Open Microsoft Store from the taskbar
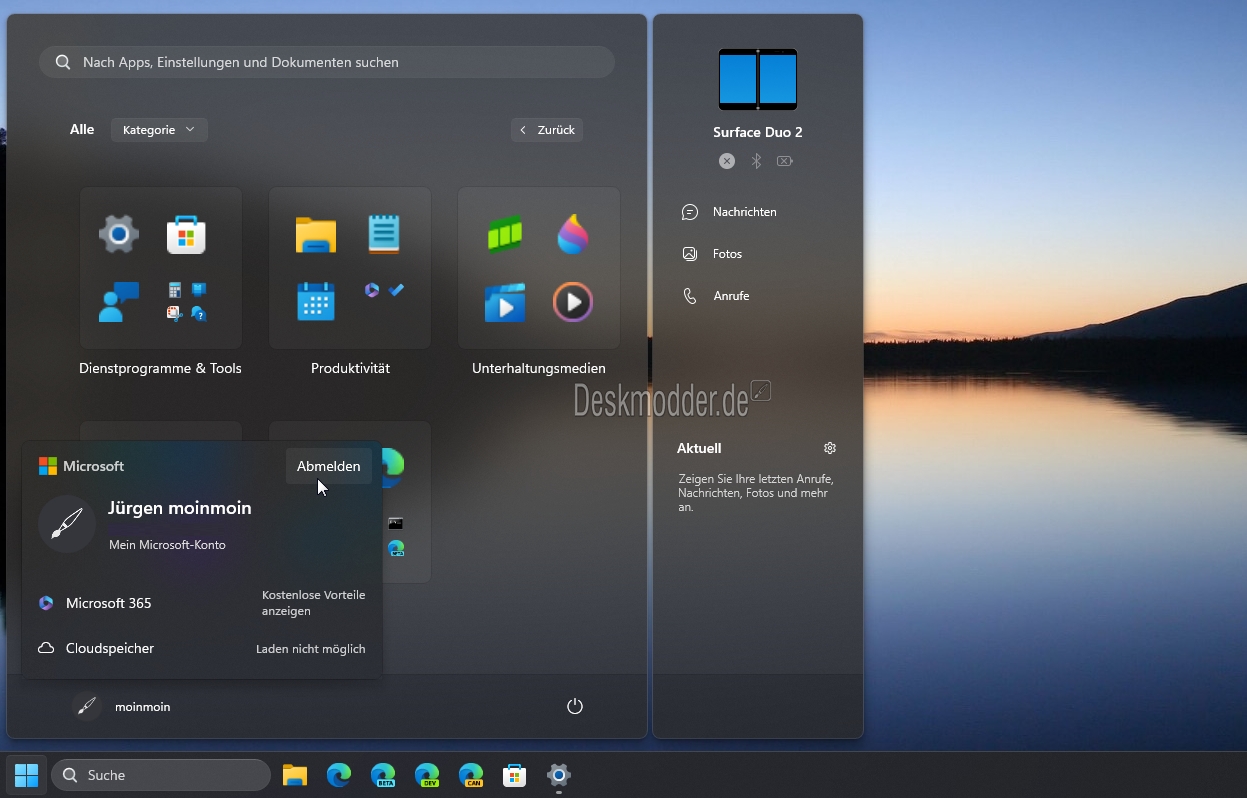This screenshot has height=798, width=1247. click(515, 775)
